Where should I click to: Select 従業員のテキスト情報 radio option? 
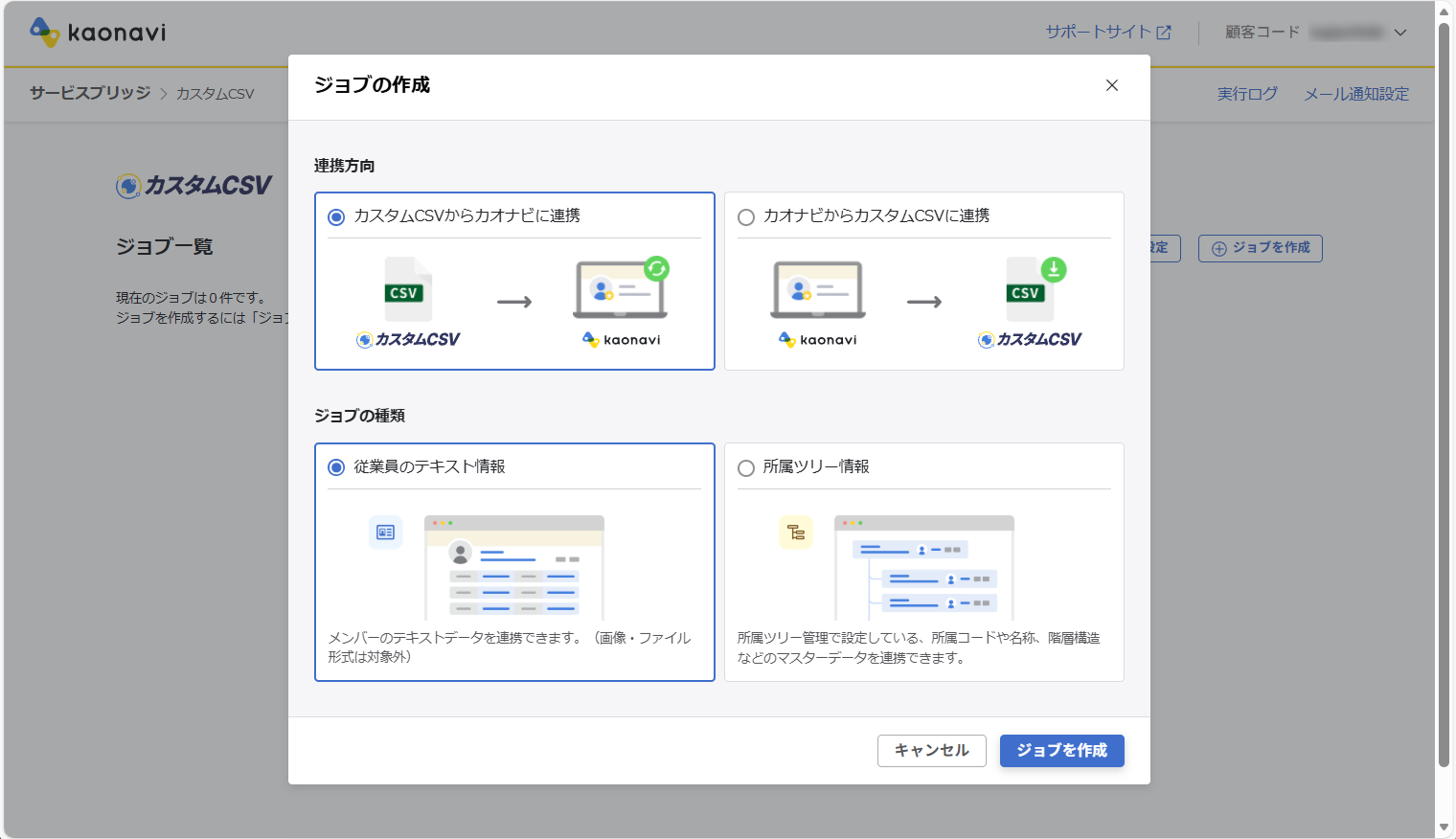click(336, 467)
